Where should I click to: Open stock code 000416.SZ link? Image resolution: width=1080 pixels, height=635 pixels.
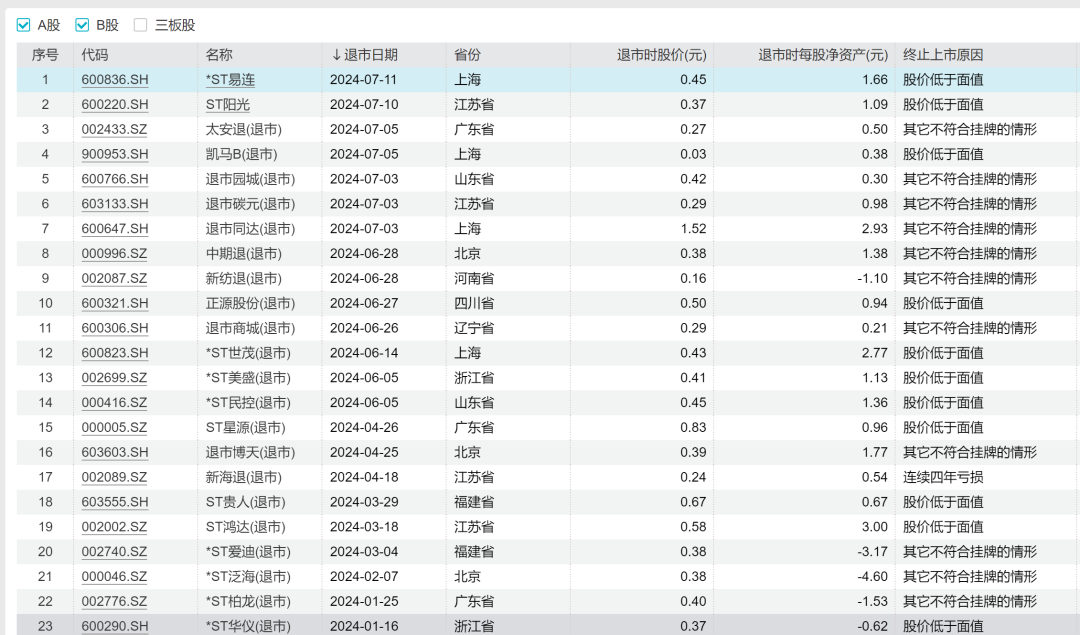click(114, 402)
